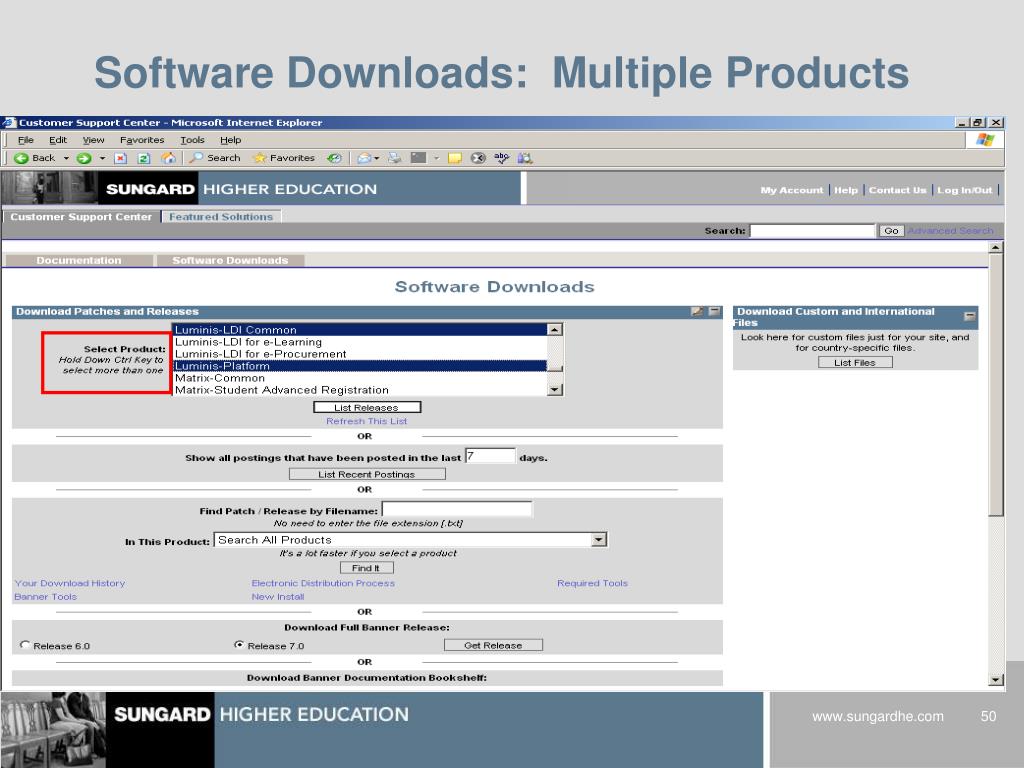Image resolution: width=1024 pixels, height=768 pixels.
Task: Open Electronic Distribution Process link
Action: coord(323,583)
